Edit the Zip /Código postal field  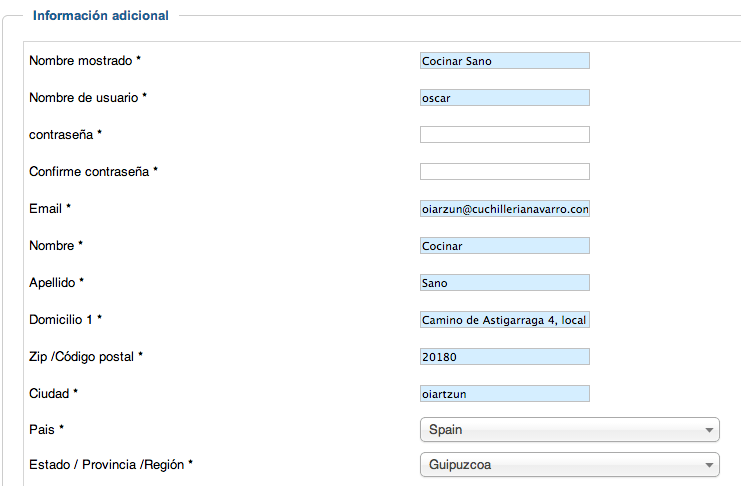pos(505,356)
